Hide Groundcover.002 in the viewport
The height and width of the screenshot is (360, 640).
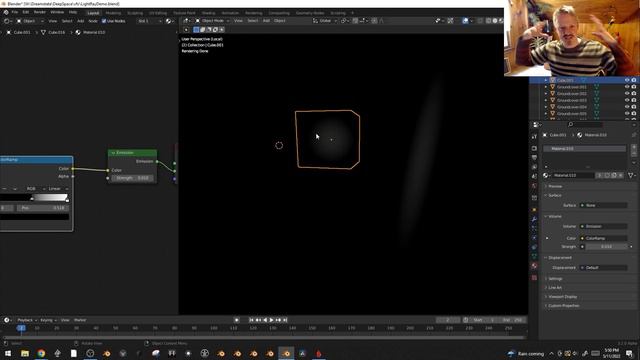coord(627,93)
